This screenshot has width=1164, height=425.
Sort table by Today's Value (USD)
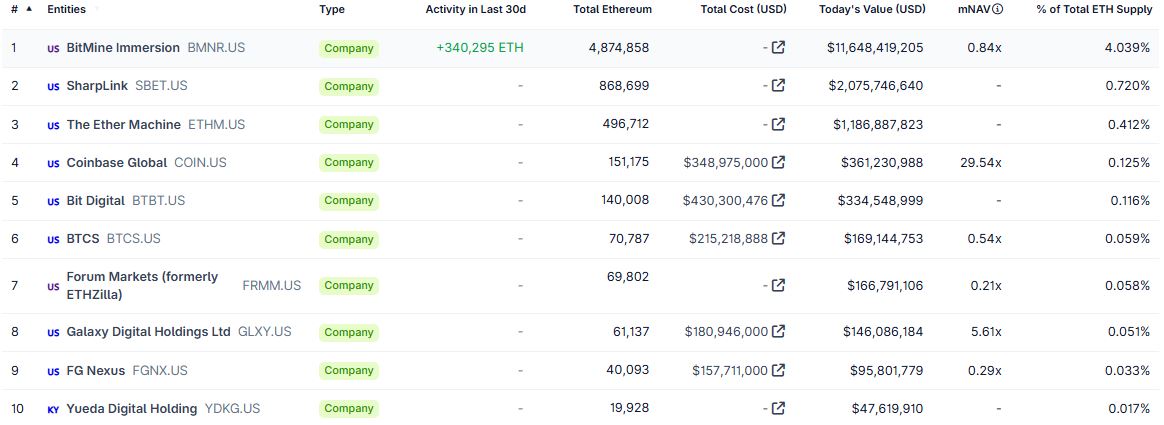(x=871, y=9)
